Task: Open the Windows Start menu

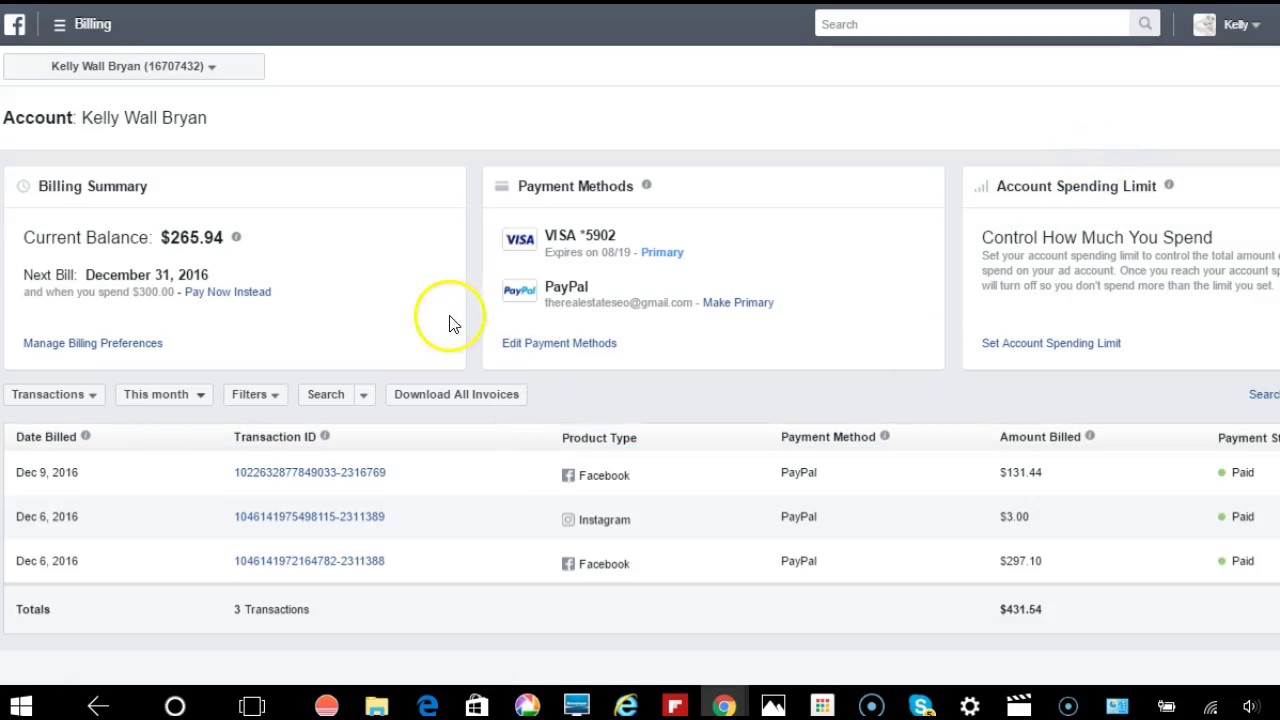Action: point(21,706)
